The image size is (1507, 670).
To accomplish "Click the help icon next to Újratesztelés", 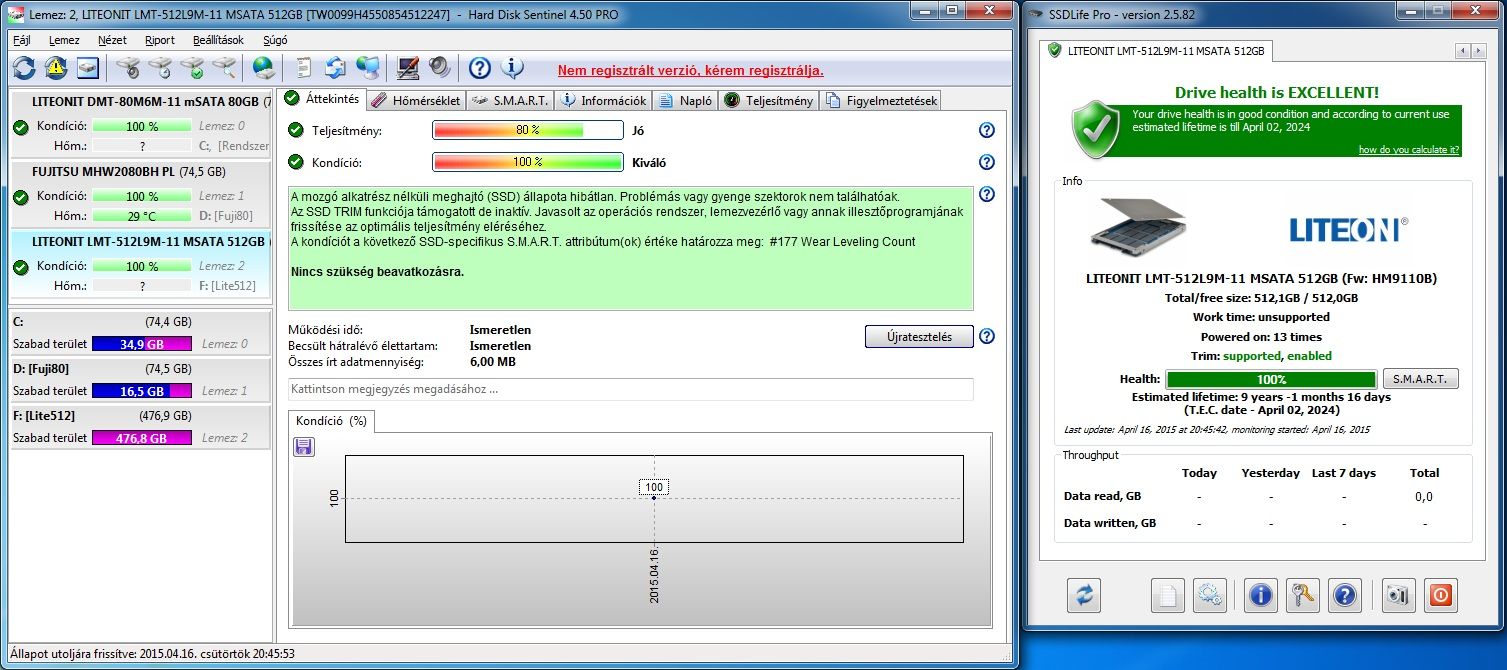I will [x=987, y=336].
